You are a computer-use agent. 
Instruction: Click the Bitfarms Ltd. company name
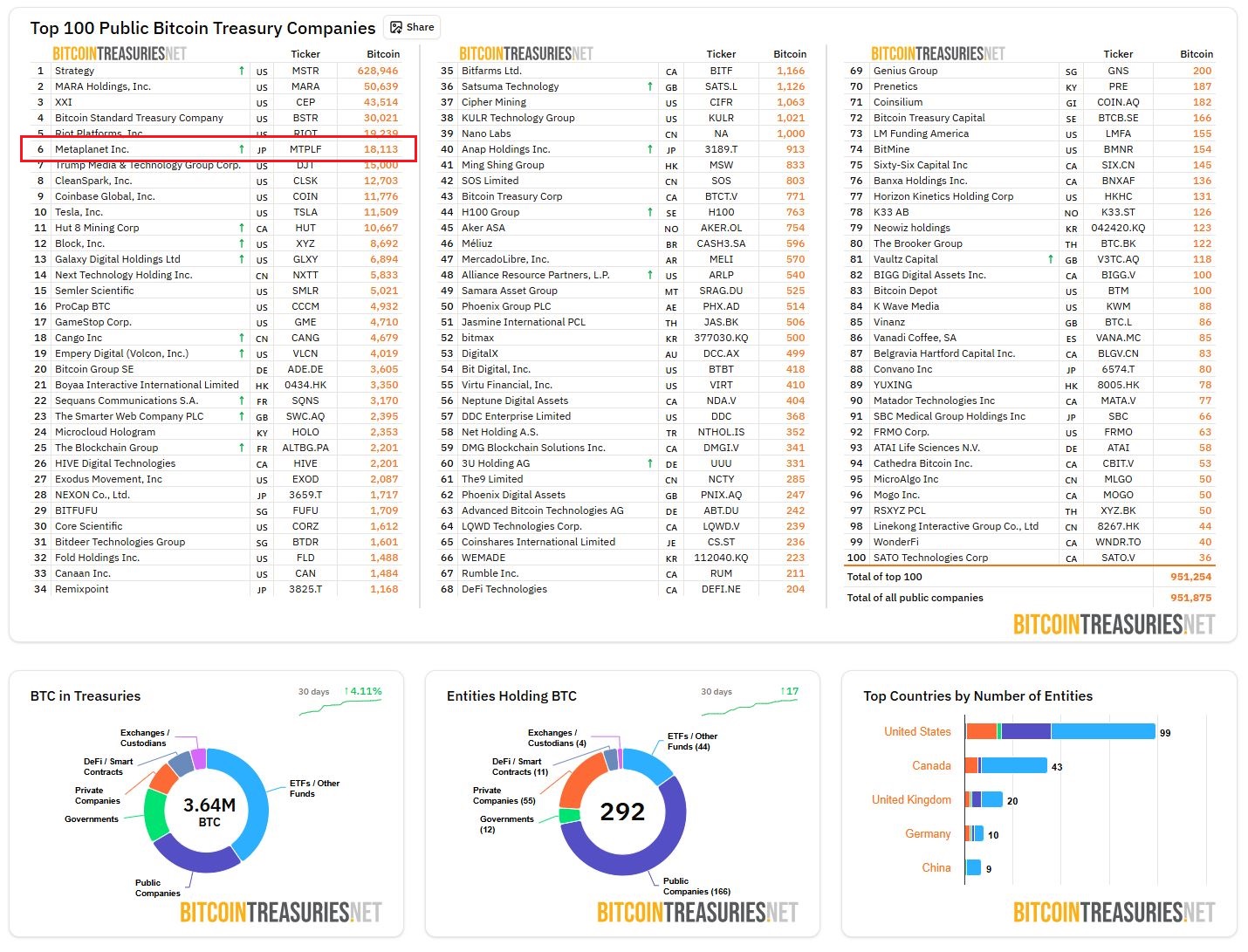[x=491, y=71]
